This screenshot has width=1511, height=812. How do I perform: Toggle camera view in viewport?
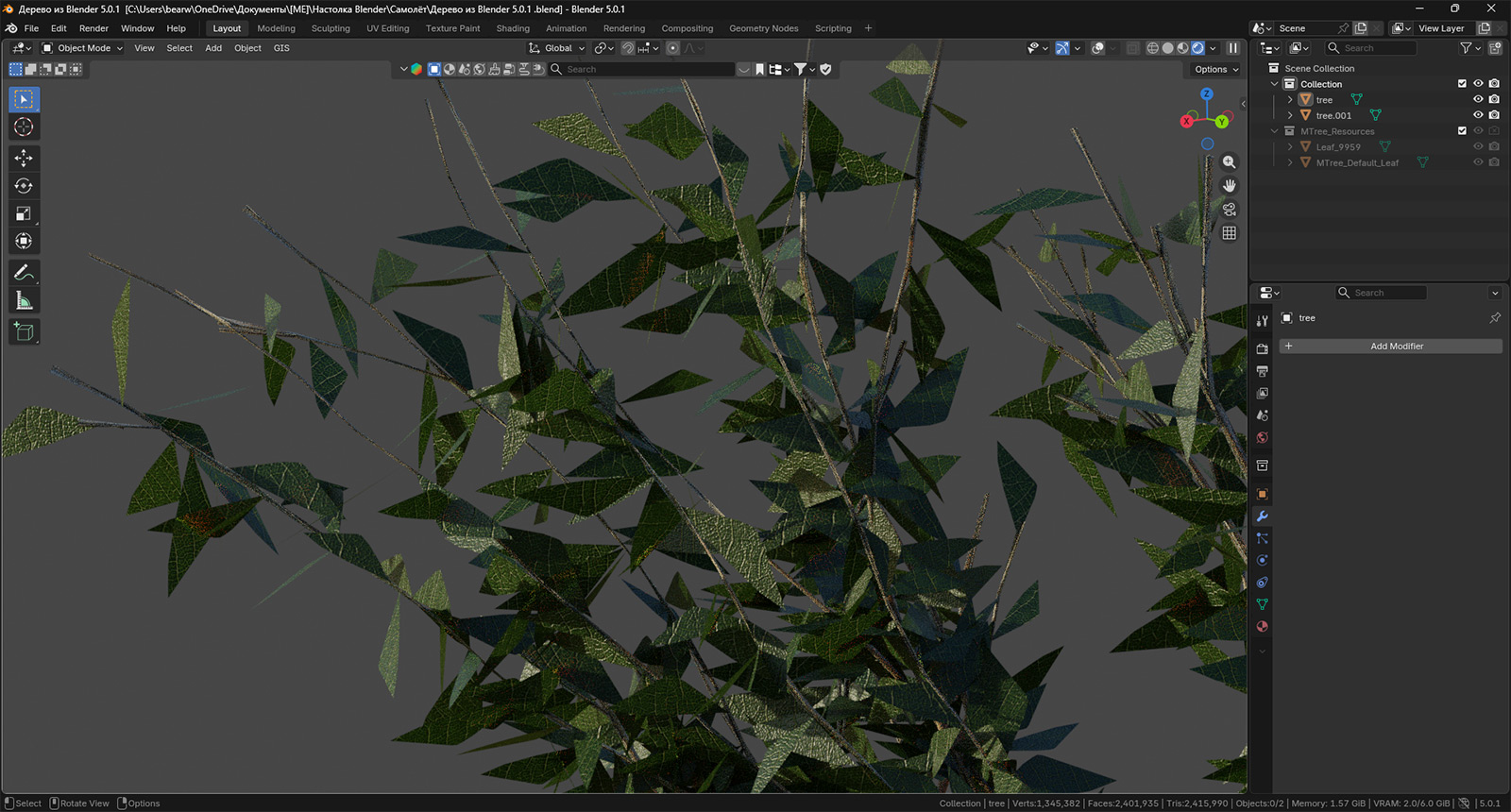(x=1229, y=210)
